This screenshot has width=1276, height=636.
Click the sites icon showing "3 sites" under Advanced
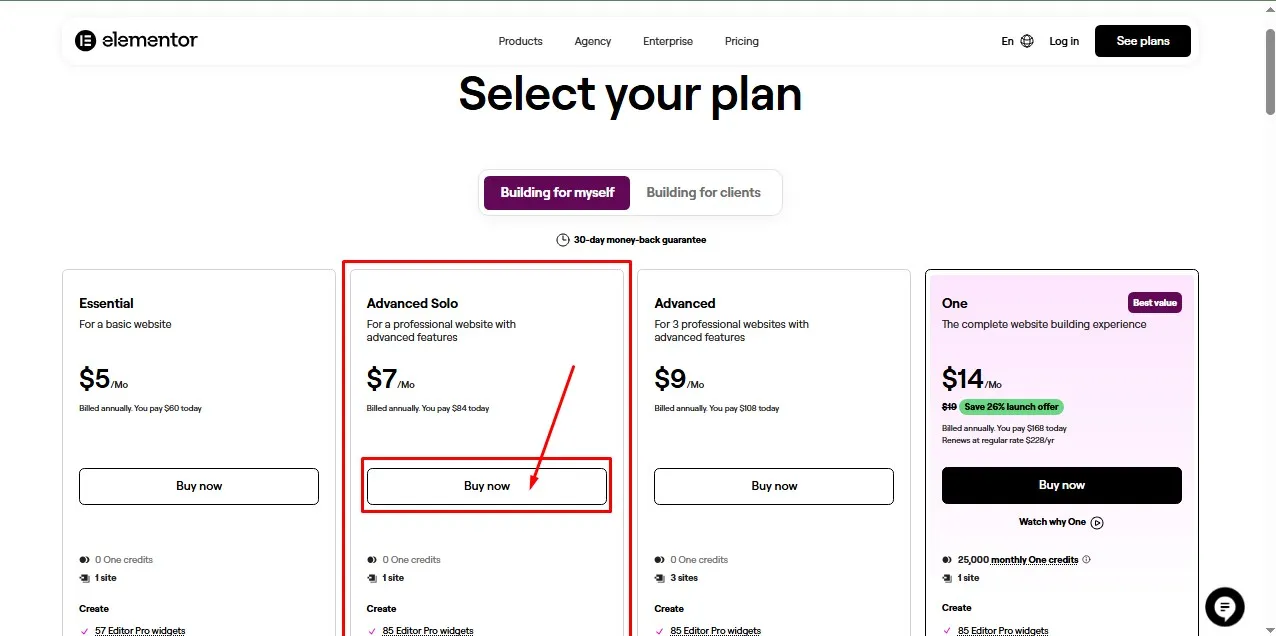click(659, 578)
